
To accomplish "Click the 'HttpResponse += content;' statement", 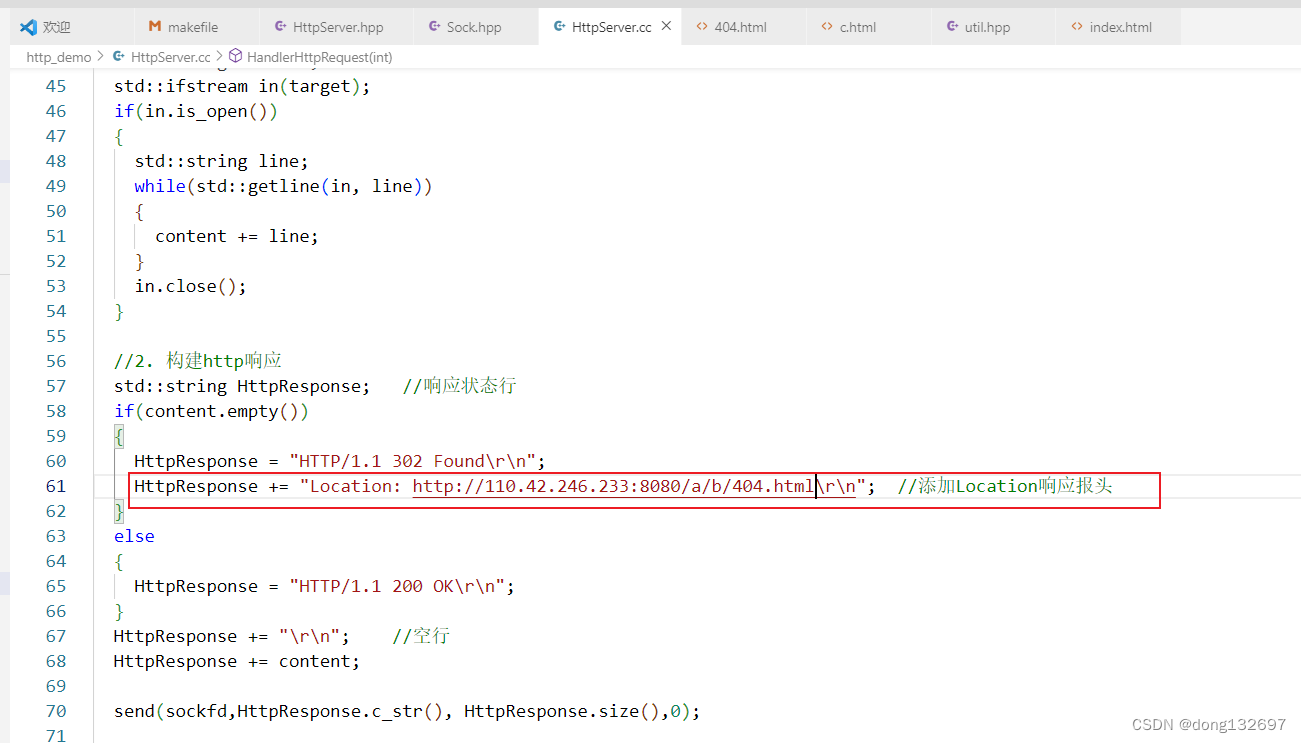I will coord(237,661).
